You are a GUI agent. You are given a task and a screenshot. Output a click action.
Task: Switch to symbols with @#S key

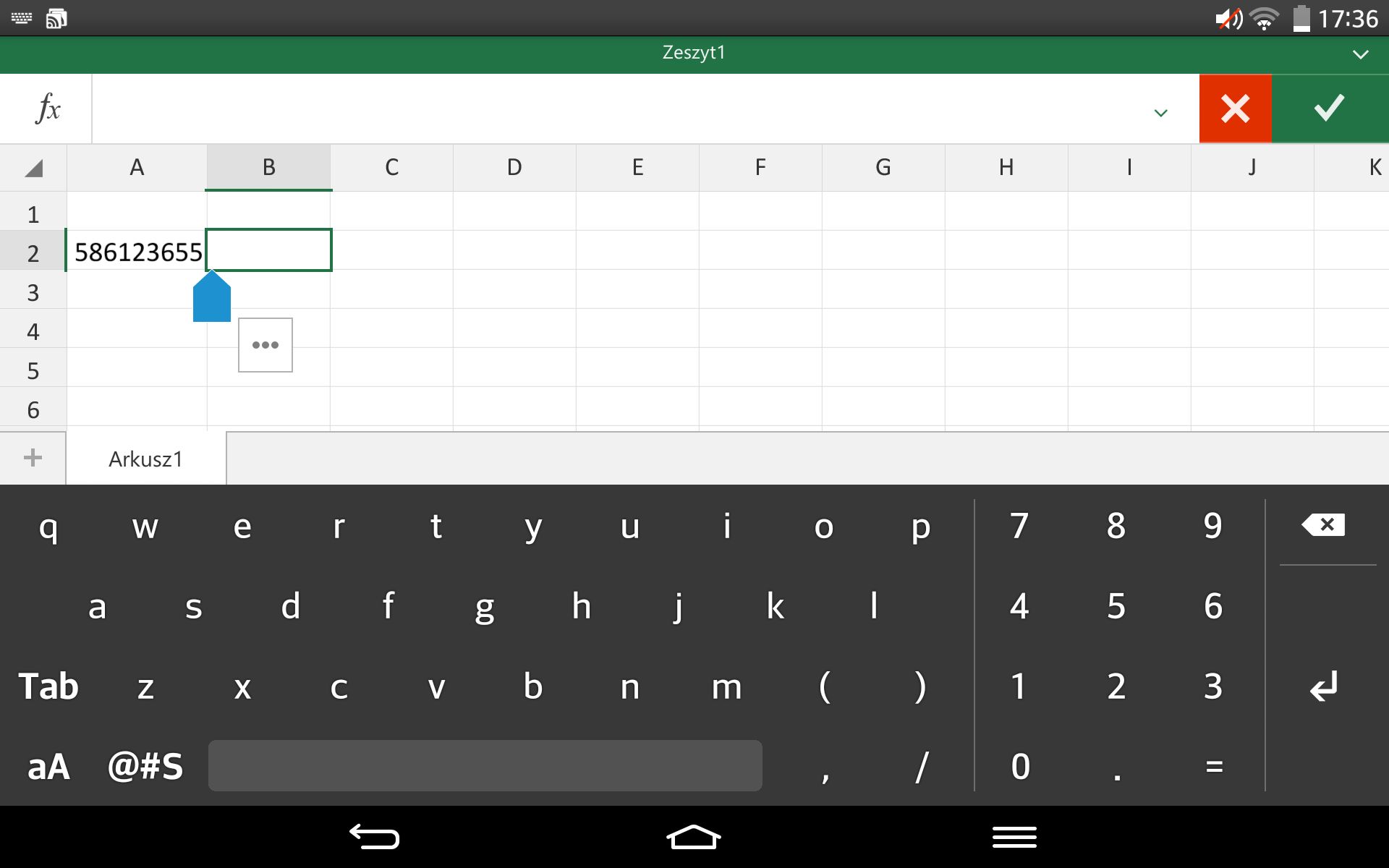click(x=145, y=766)
